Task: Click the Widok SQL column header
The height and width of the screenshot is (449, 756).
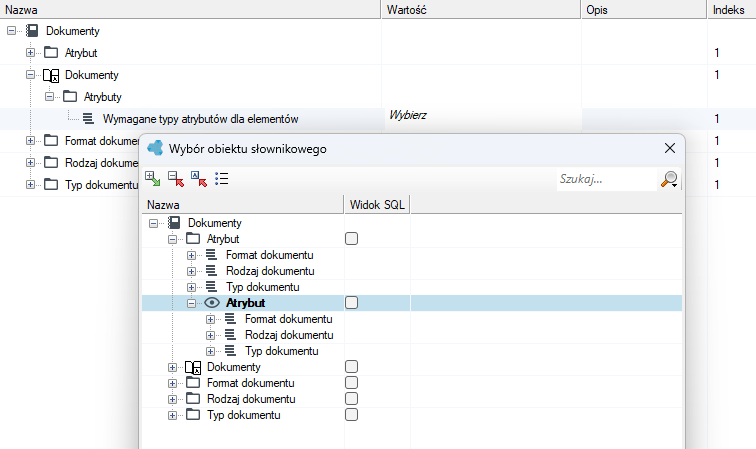Action: (377, 205)
